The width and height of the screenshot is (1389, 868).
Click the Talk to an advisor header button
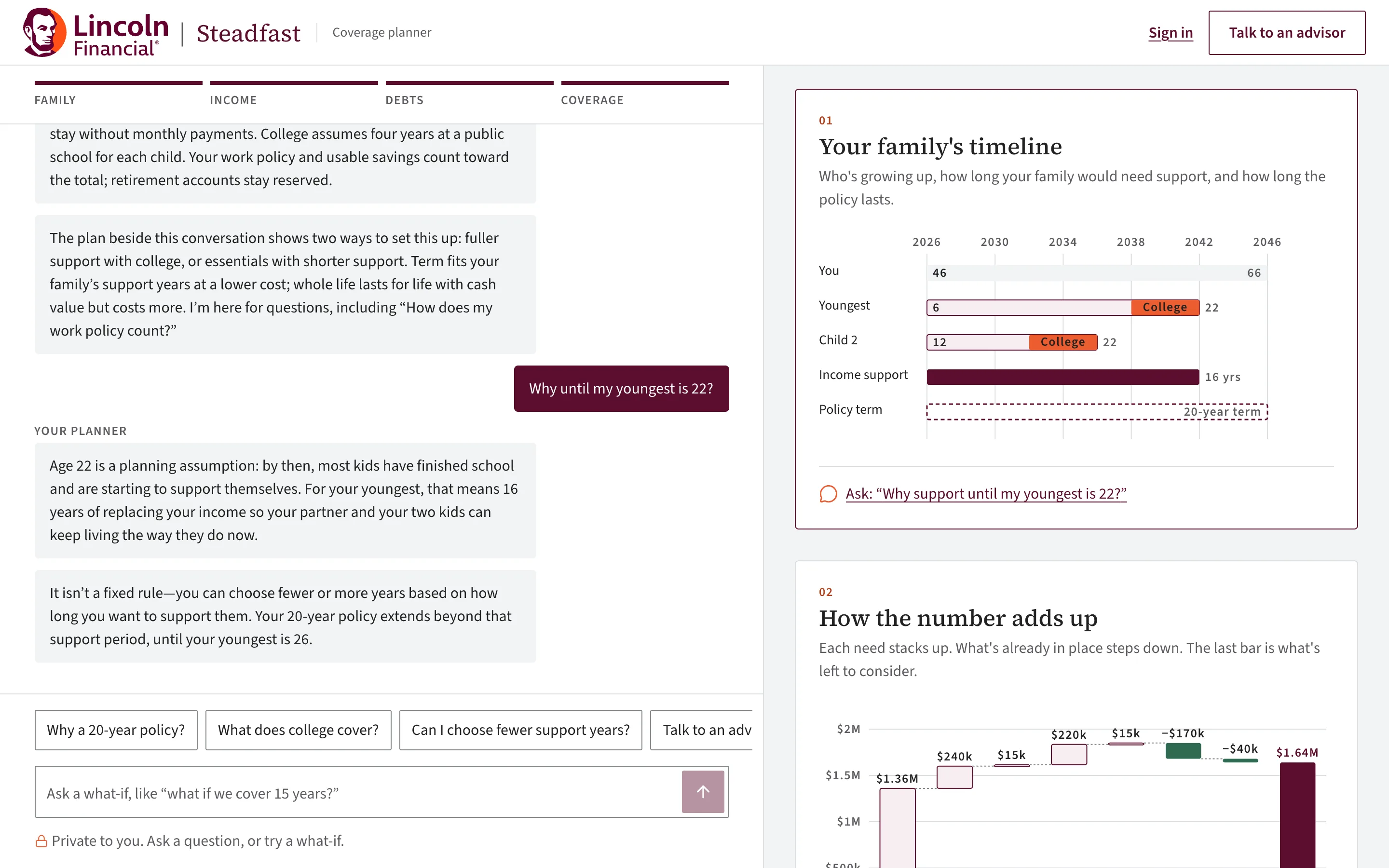pyautogui.click(x=1287, y=33)
